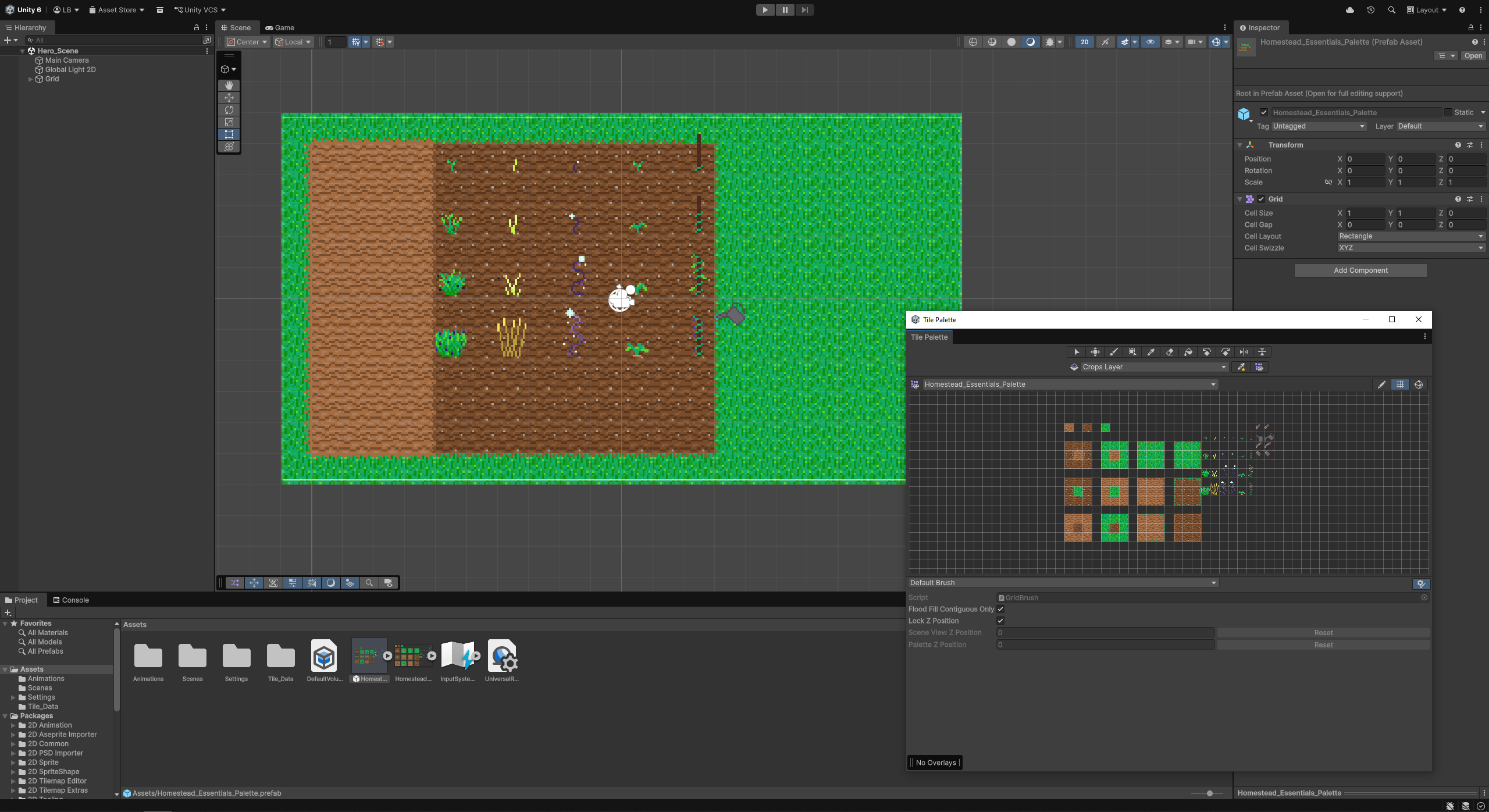Click the Undo History icon in top bar
Image resolution: width=1489 pixels, height=812 pixels.
tap(1371, 10)
